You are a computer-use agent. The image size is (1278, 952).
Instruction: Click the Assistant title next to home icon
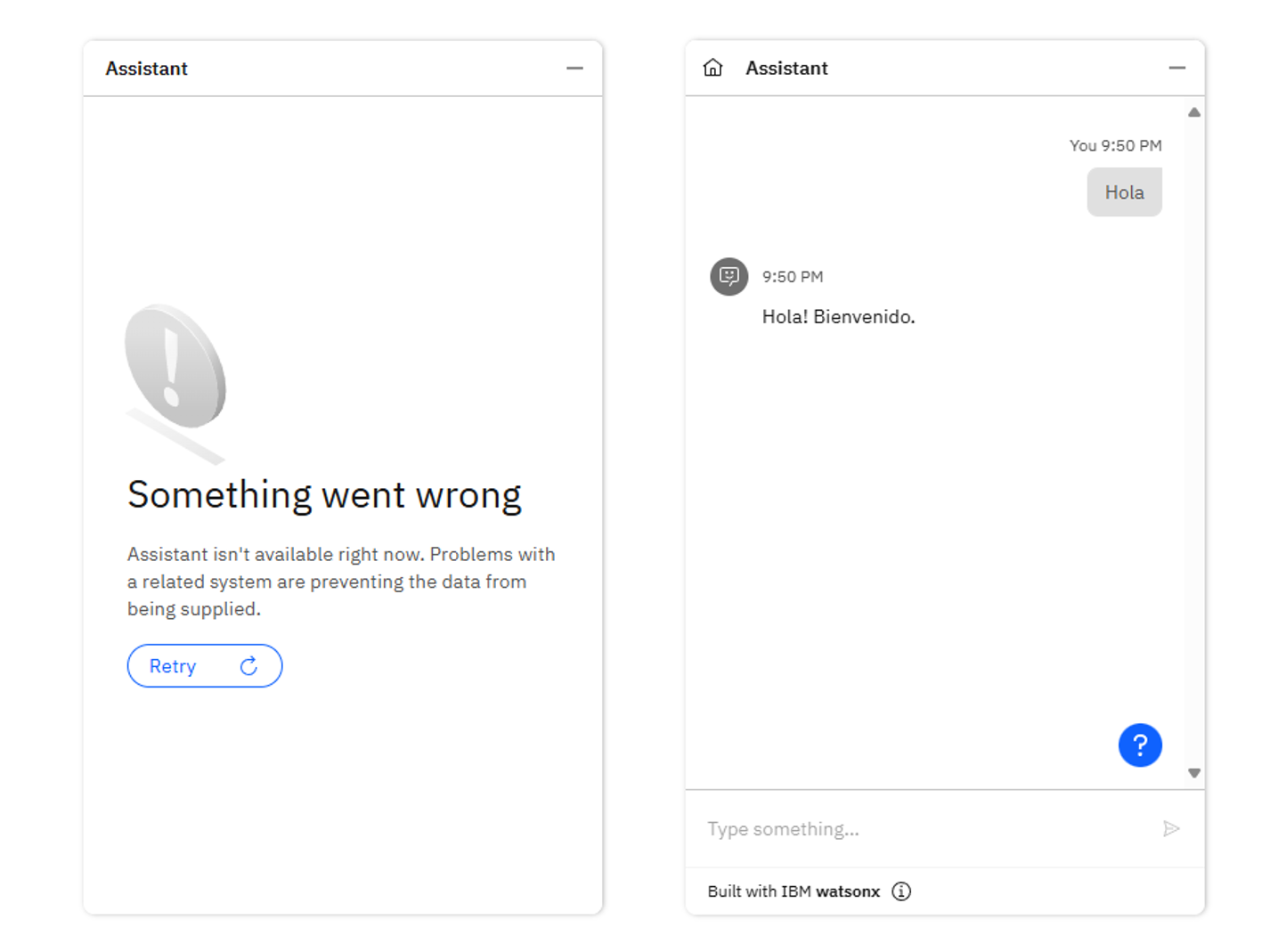786,69
